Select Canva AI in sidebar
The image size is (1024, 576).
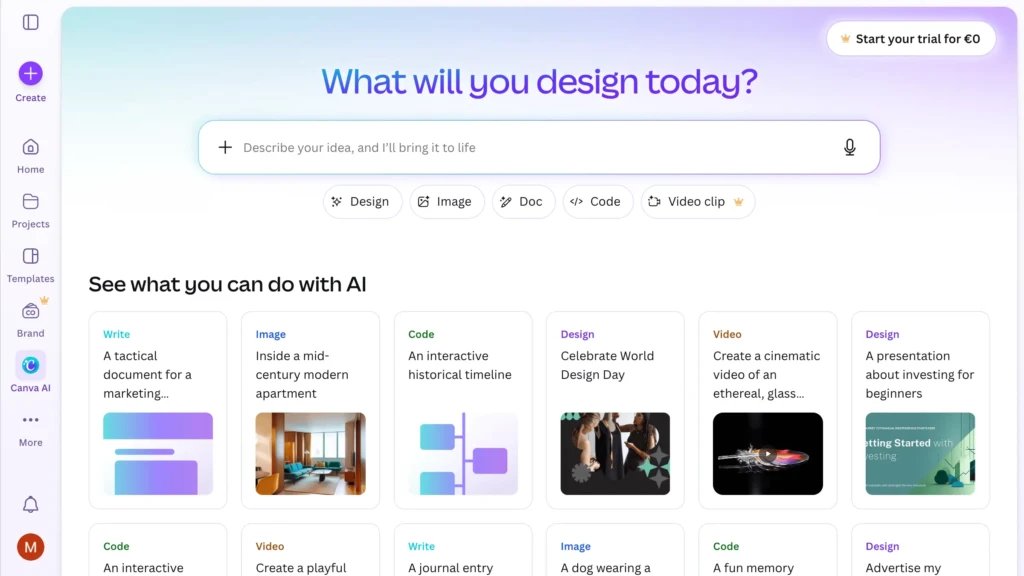tap(31, 374)
